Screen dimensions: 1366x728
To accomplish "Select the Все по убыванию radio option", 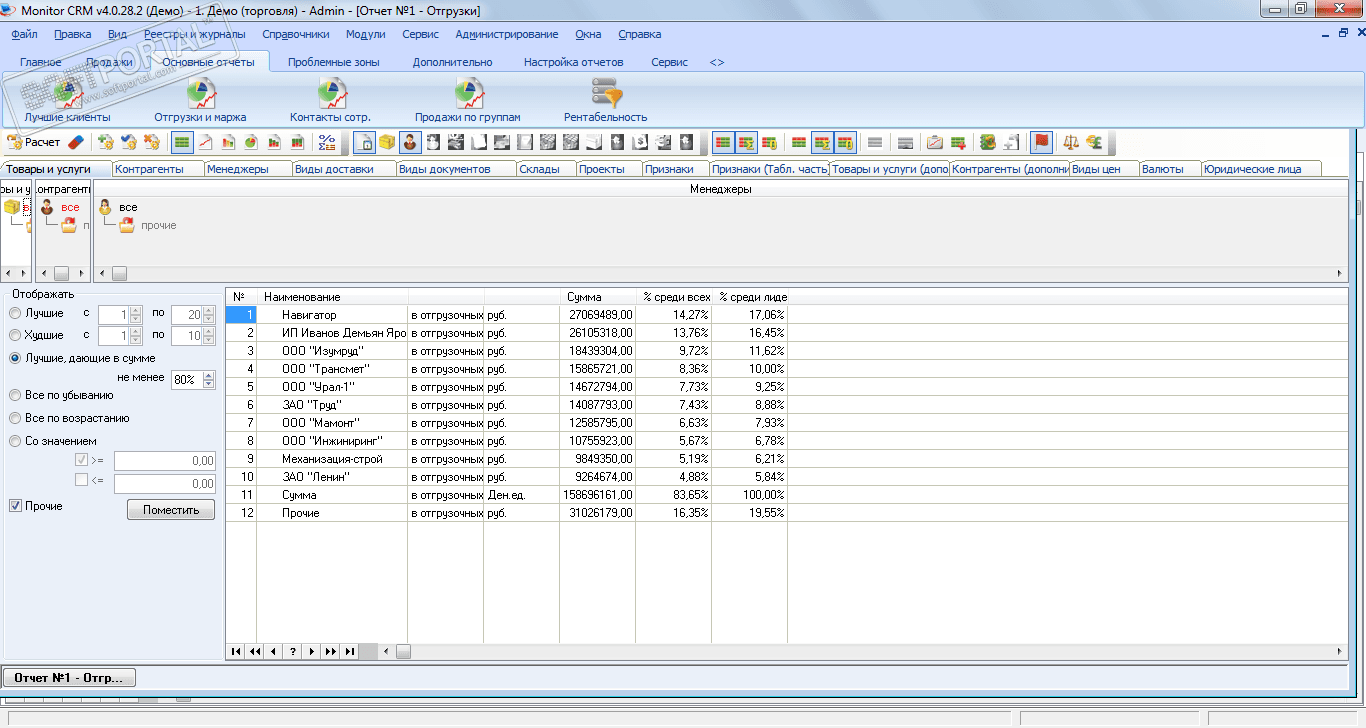I will pyautogui.click(x=15, y=395).
